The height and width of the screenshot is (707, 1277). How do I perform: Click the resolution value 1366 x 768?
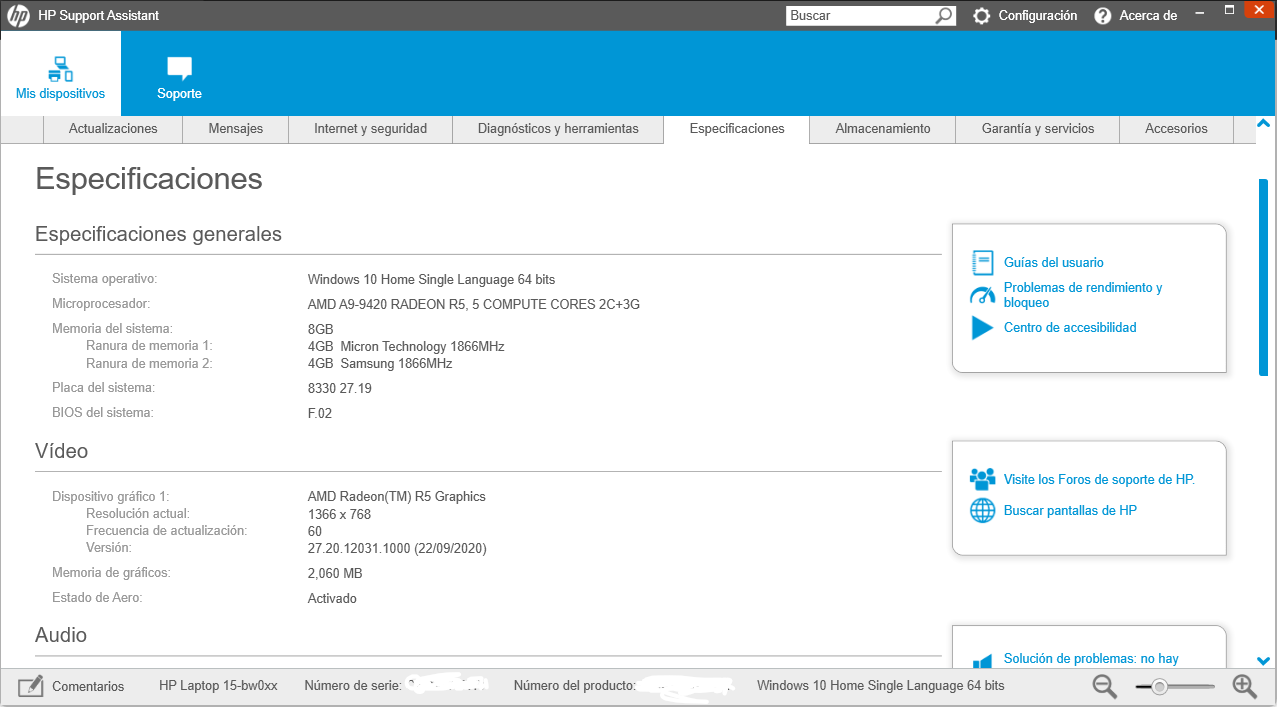click(339, 515)
